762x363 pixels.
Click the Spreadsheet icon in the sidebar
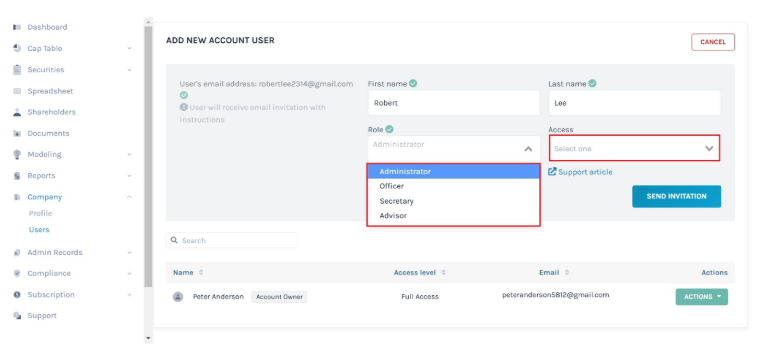coord(17,91)
